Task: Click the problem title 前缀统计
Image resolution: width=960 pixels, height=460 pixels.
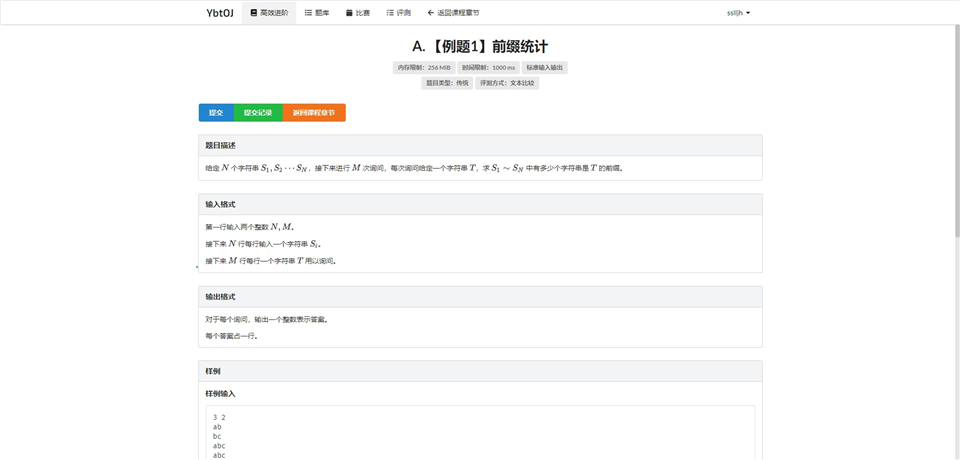Action: tap(480, 47)
